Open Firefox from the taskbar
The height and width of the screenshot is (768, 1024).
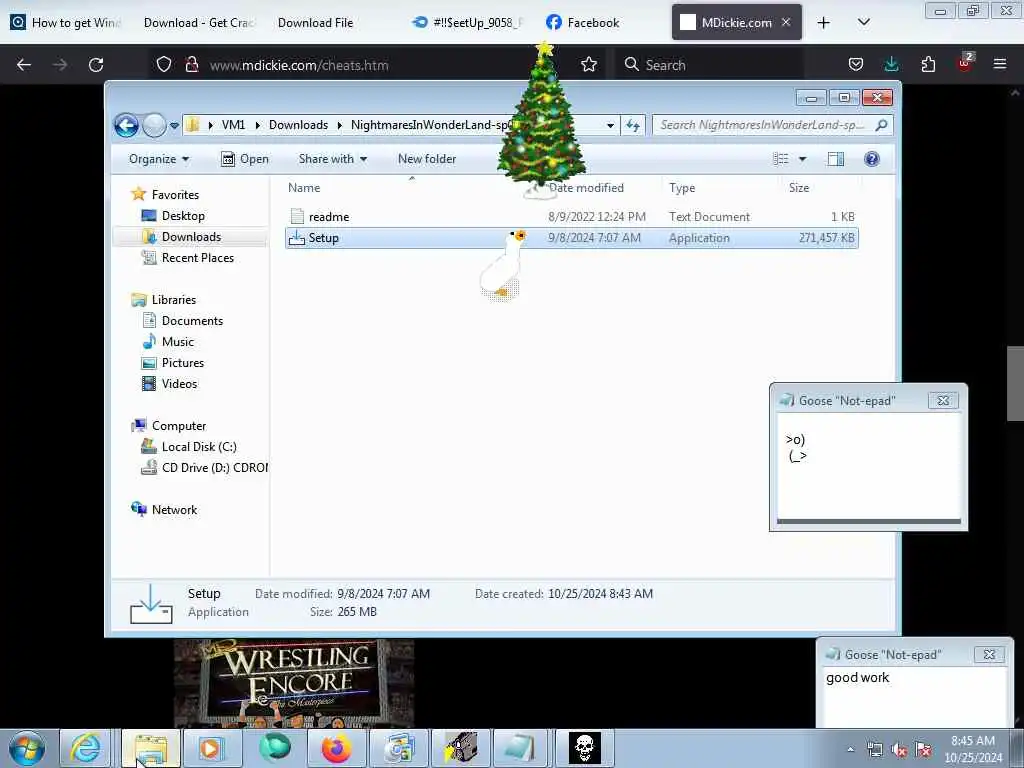[336, 748]
